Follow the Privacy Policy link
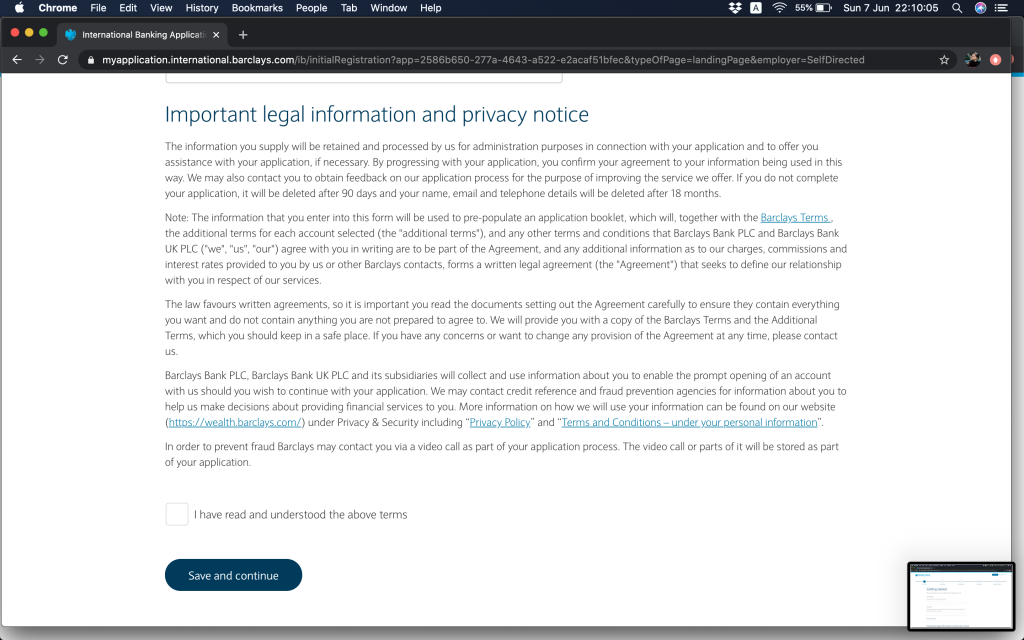Image resolution: width=1024 pixels, height=640 pixels. click(x=500, y=422)
